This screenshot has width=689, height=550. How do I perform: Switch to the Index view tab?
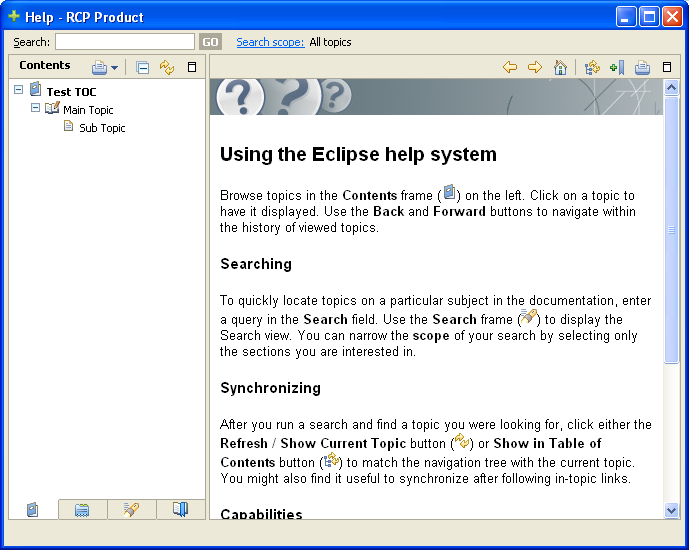[x=82, y=510]
